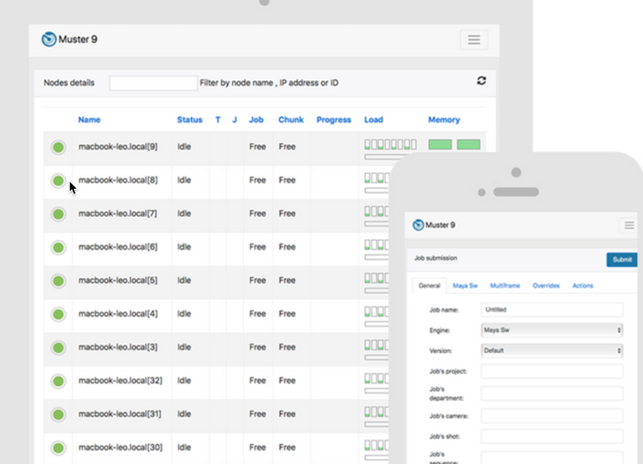Click the status dot for macbook-leo.local[7]
This screenshot has height=464, width=643.
pyautogui.click(x=58, y=214)
